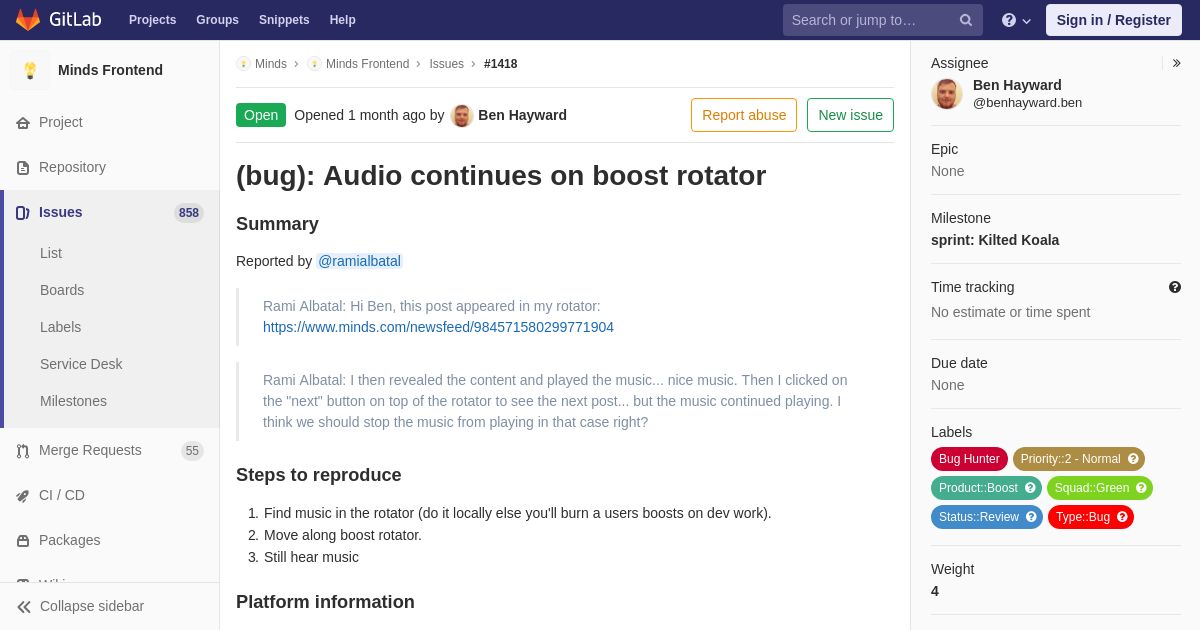Click the help icon on Type::Bug label
The image size is (1200, 630).
[1122, 517]
